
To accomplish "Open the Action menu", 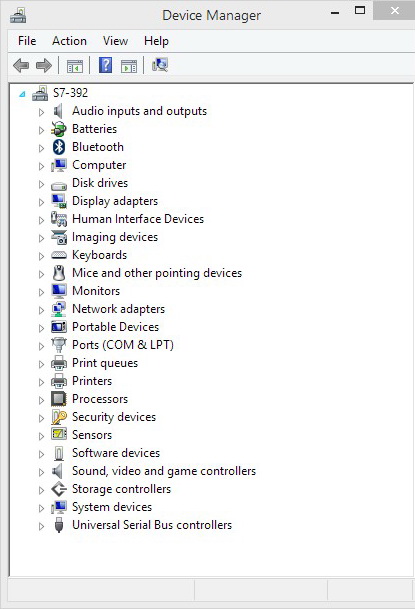I will tap(69, 41).
